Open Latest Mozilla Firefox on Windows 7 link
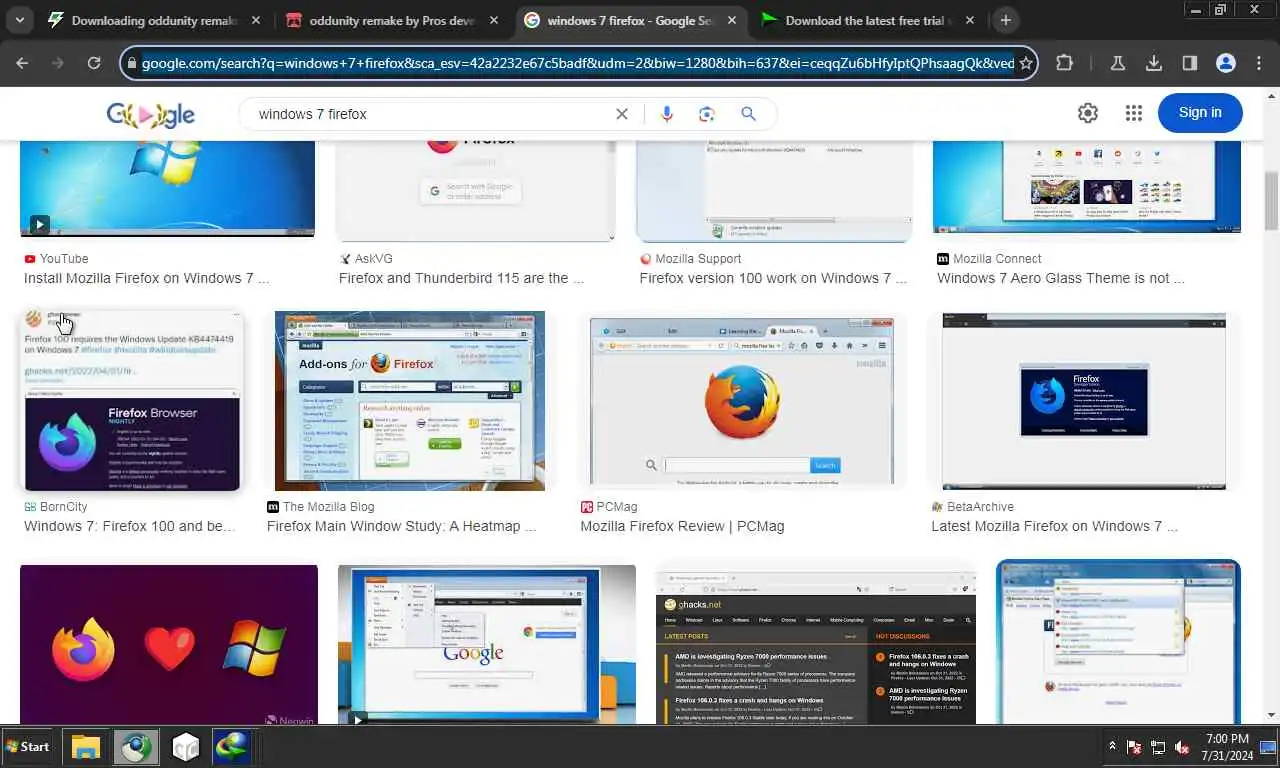The height and width of the screenshot is (768, 1280). tap(1054, 526)
